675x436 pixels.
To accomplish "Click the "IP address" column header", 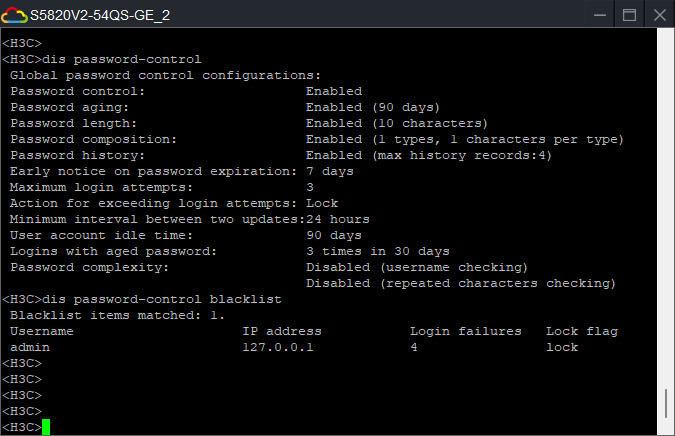I will [x=282, y=331].
